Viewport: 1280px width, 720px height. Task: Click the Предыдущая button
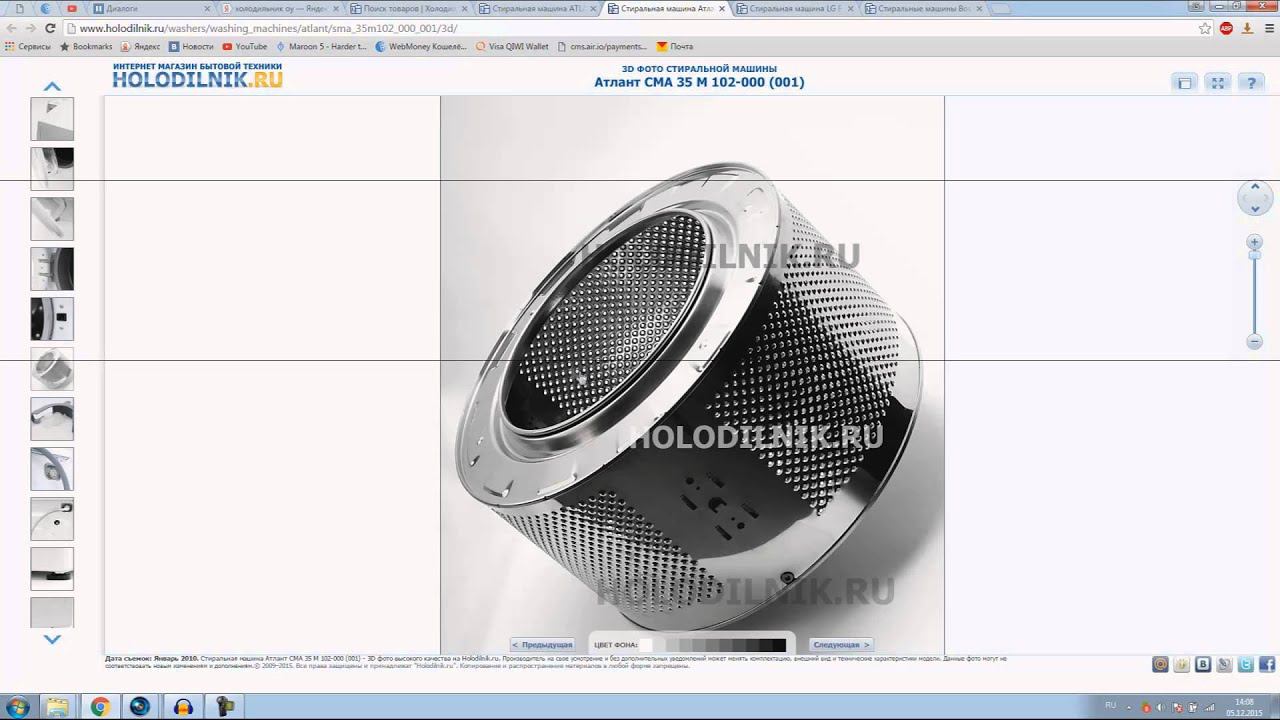click(x=543, y=645)
